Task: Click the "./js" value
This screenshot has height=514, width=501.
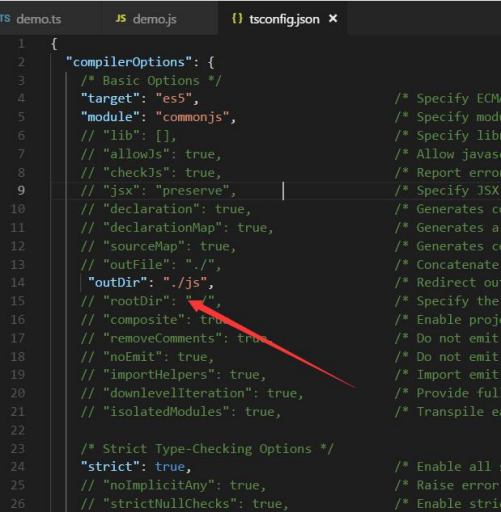Action: [x=185, y=283]
